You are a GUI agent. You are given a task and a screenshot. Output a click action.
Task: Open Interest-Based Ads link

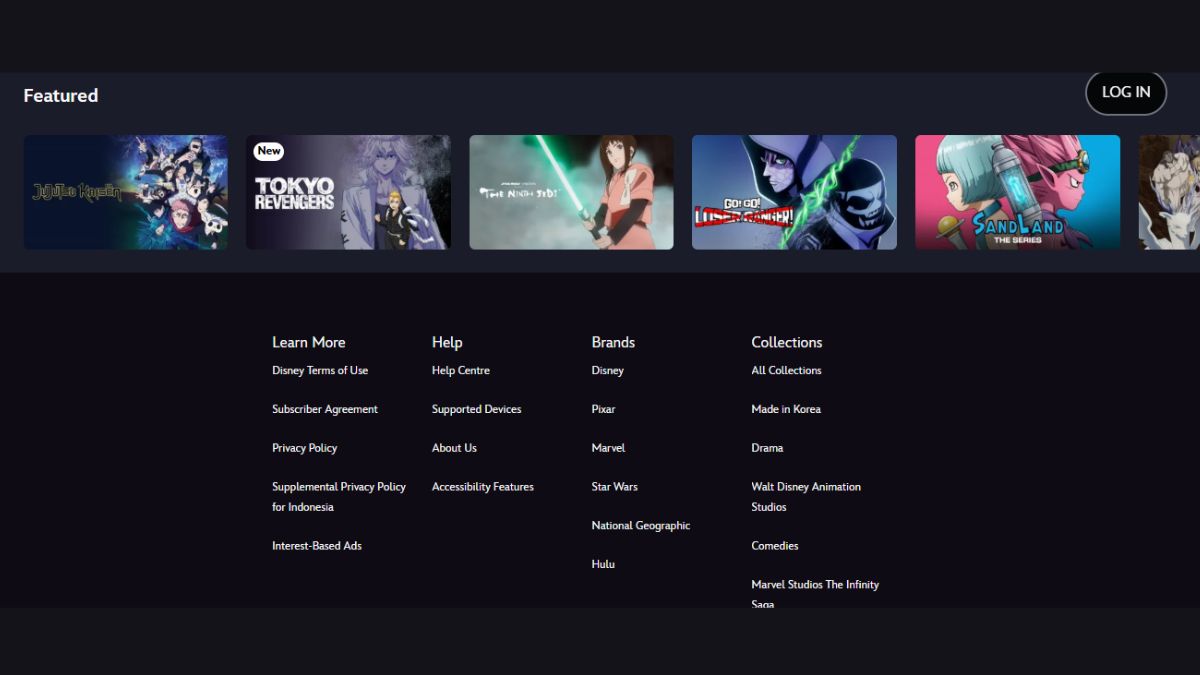point(317,546)
